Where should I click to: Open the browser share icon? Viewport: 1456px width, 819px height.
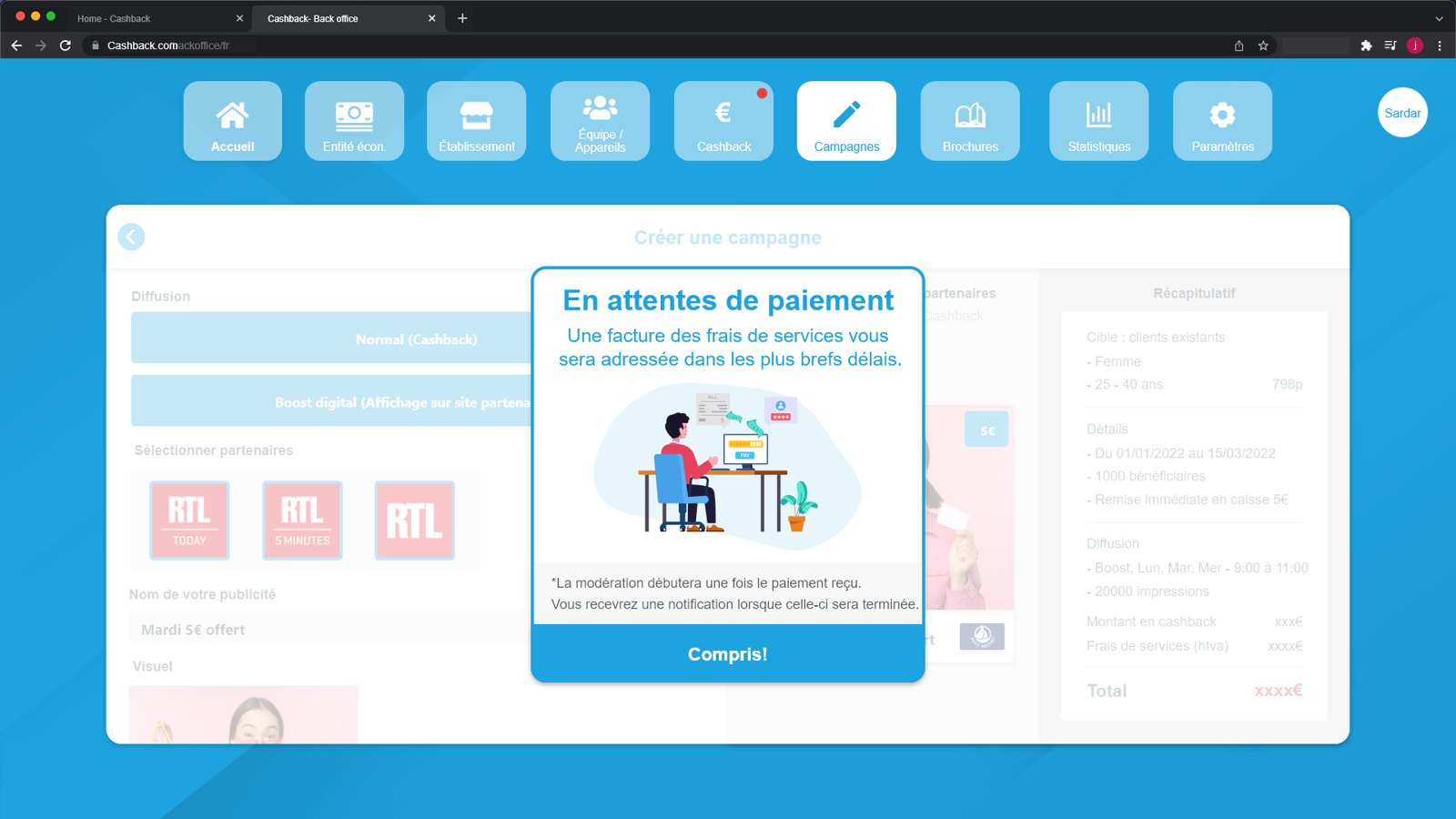[1239, 45]
